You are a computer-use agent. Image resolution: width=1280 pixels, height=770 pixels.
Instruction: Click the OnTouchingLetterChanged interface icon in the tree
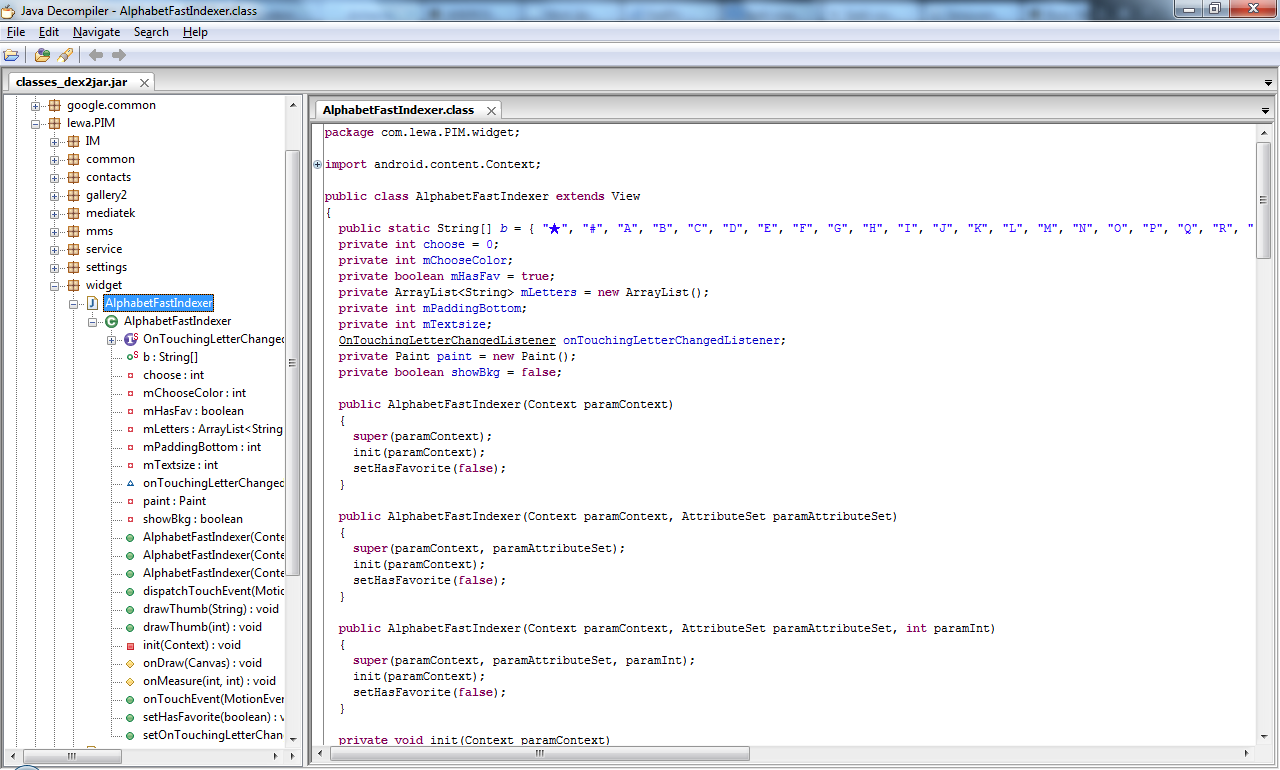[x=131, y=339]
